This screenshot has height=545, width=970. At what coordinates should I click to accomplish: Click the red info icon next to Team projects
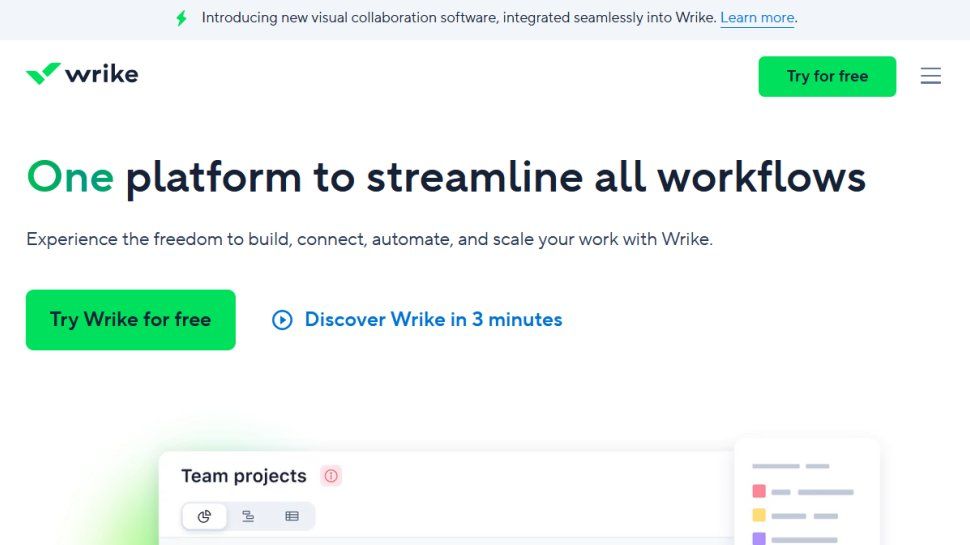click(x=331, y=476)
